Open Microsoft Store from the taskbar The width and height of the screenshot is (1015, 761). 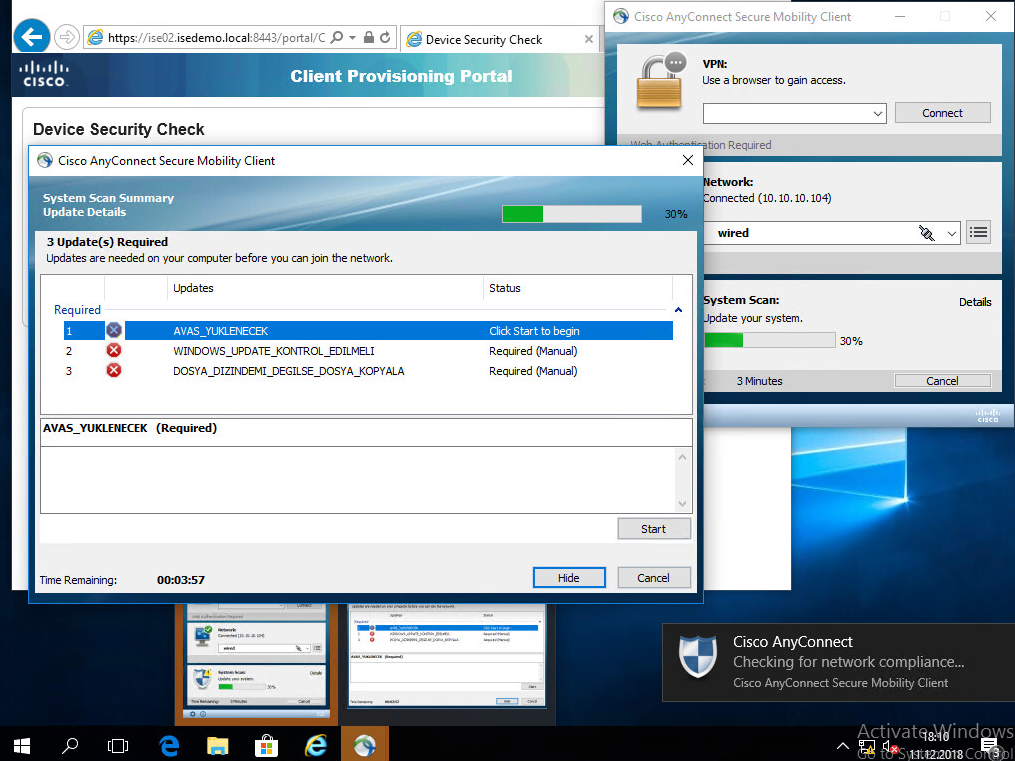point(266,745)
